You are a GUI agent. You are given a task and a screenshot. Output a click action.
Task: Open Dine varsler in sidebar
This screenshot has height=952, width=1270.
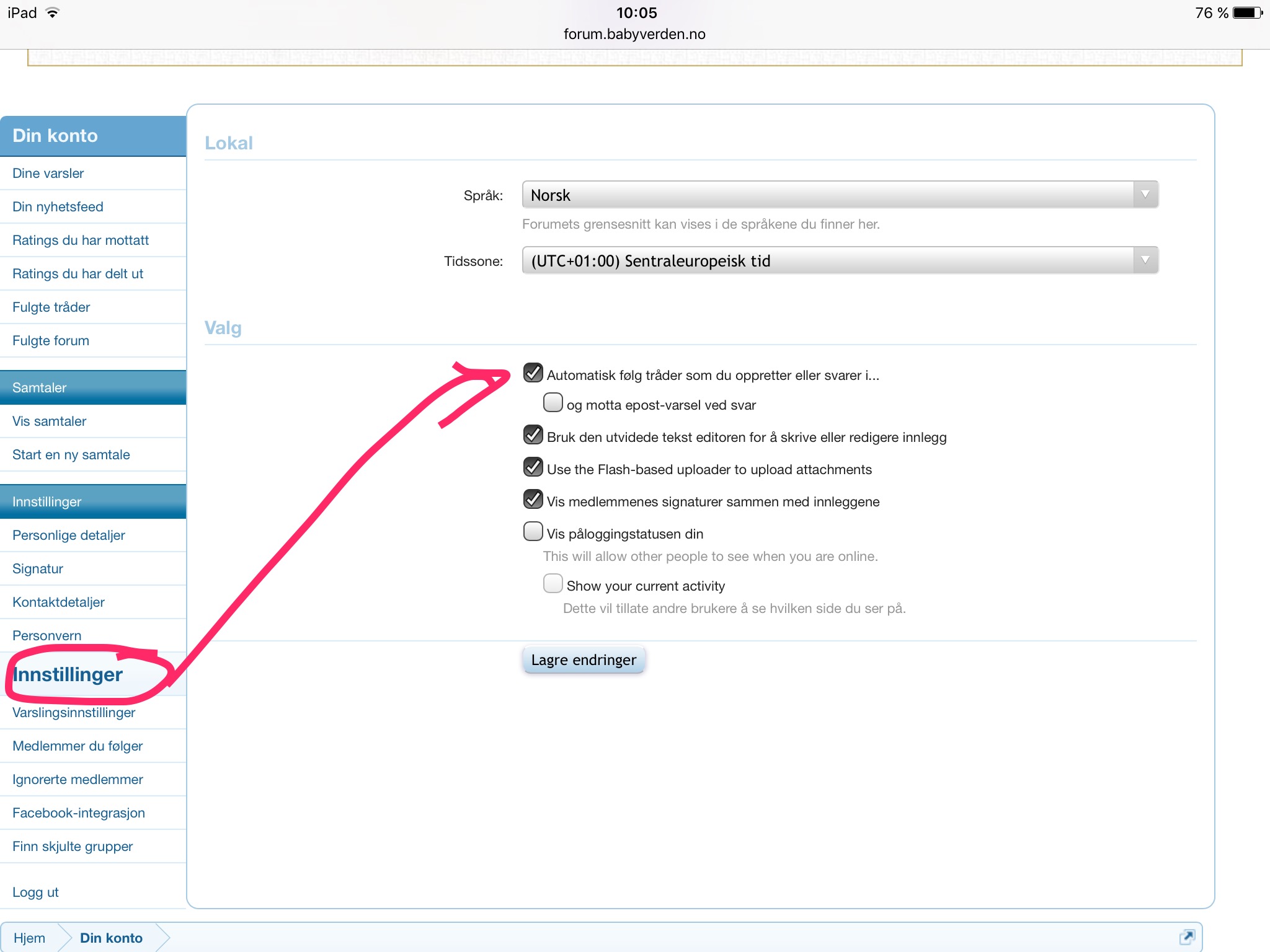[x=48, y=174]
